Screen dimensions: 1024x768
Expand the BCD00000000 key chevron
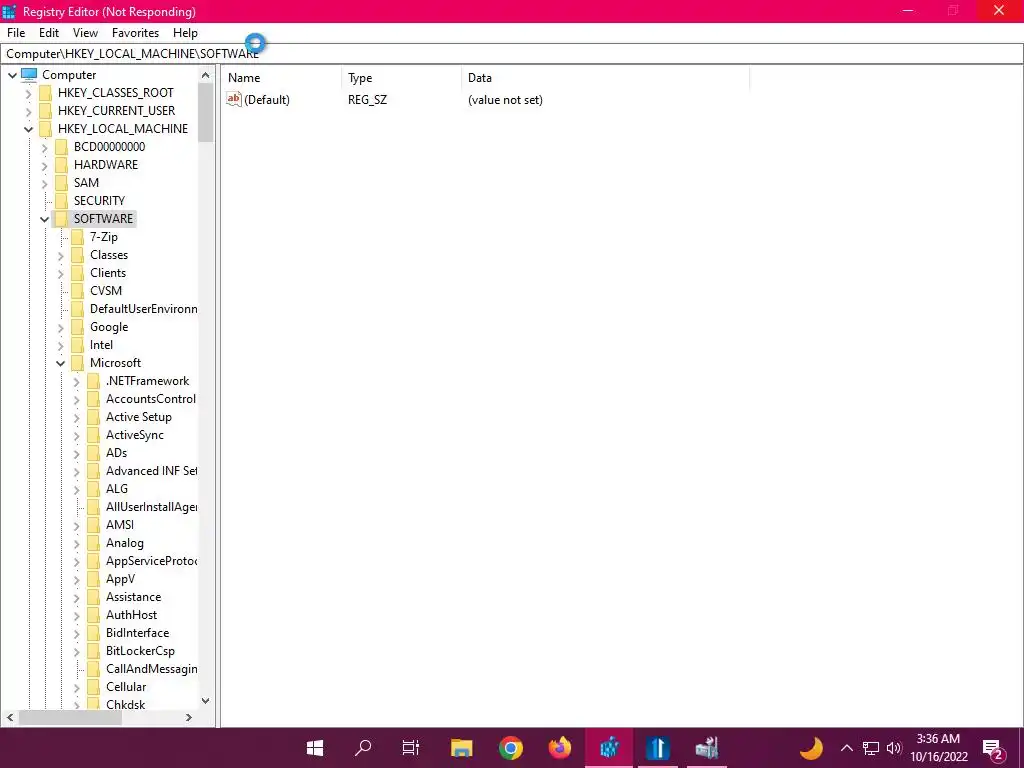[x=44, y=148]
